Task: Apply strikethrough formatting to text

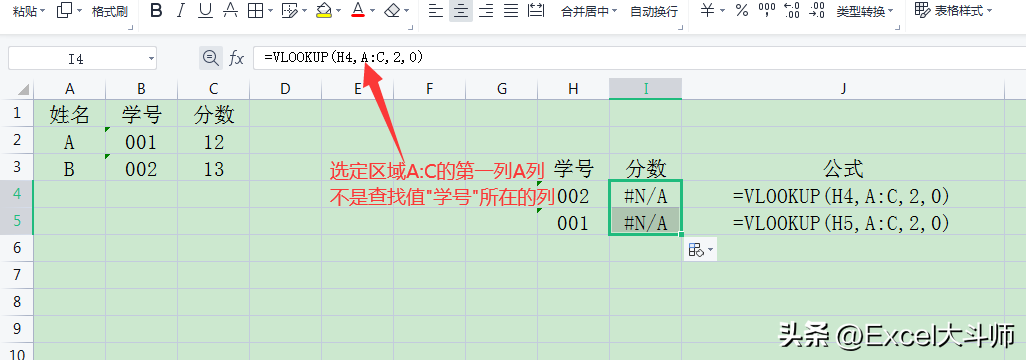Action: coord(230,10)
